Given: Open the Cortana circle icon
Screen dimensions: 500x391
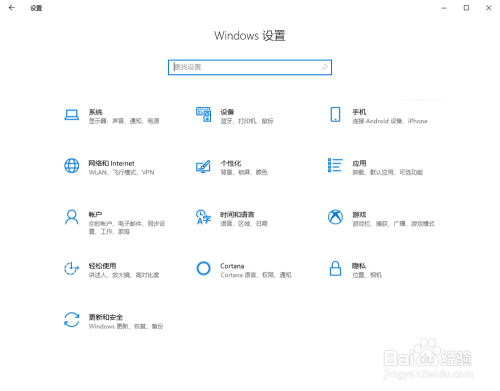Looking at the screenshot, I should click(203, 268).
